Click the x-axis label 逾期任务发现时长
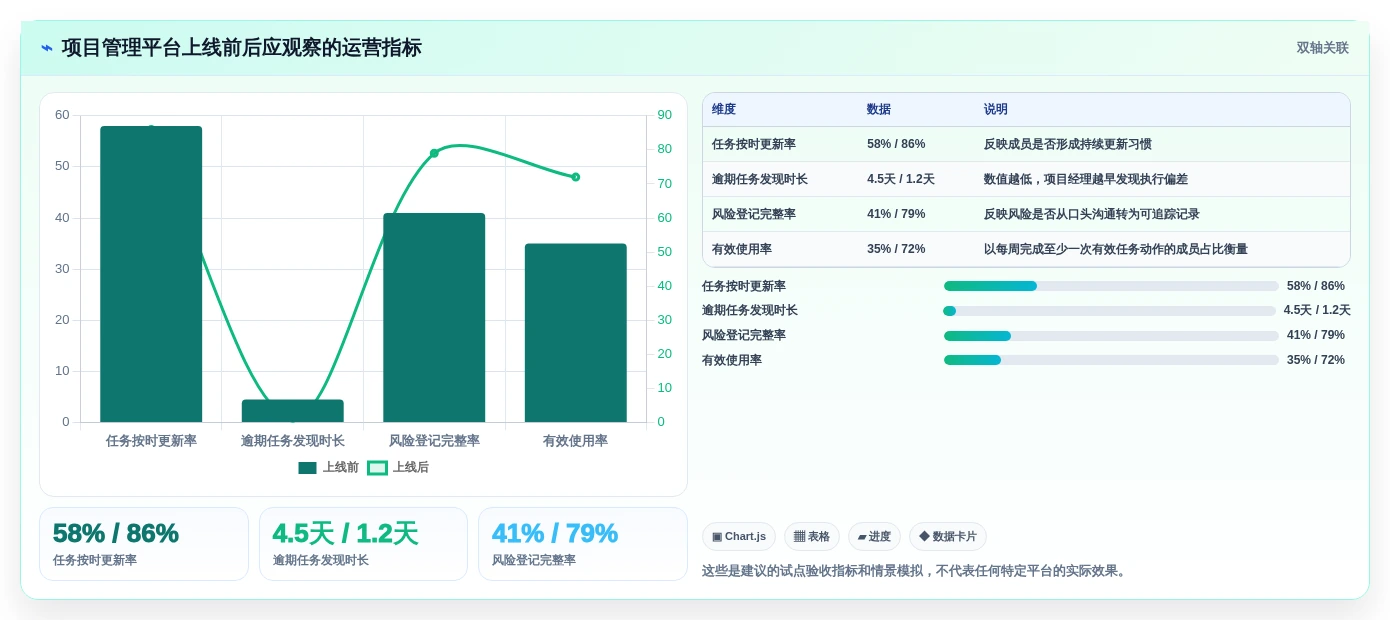Image resolution: width=1390 pixels, height=620 pixels. [293, 441]
